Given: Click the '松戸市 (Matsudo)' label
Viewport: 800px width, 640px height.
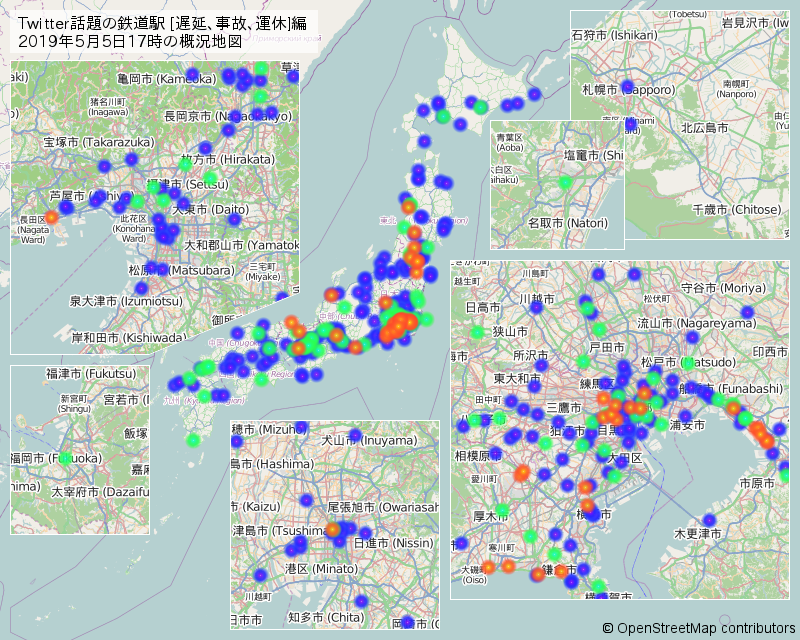Looking at the screenshot, I should coord(689,362).
